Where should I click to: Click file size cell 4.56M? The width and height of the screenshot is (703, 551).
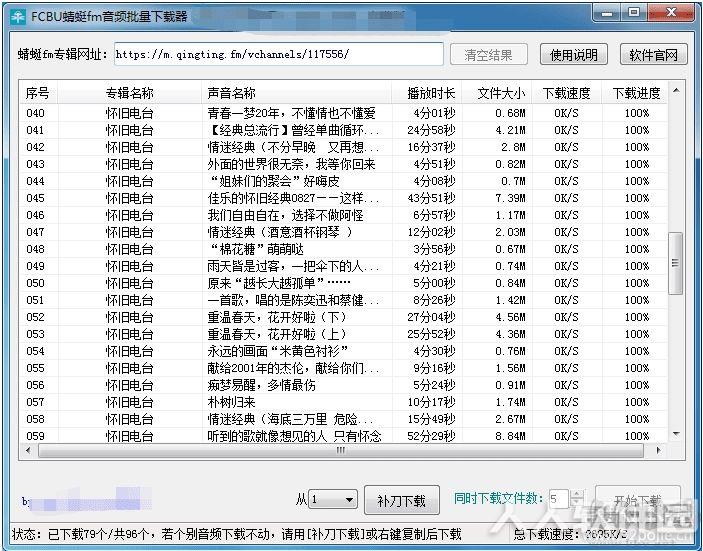click(510, 317)
